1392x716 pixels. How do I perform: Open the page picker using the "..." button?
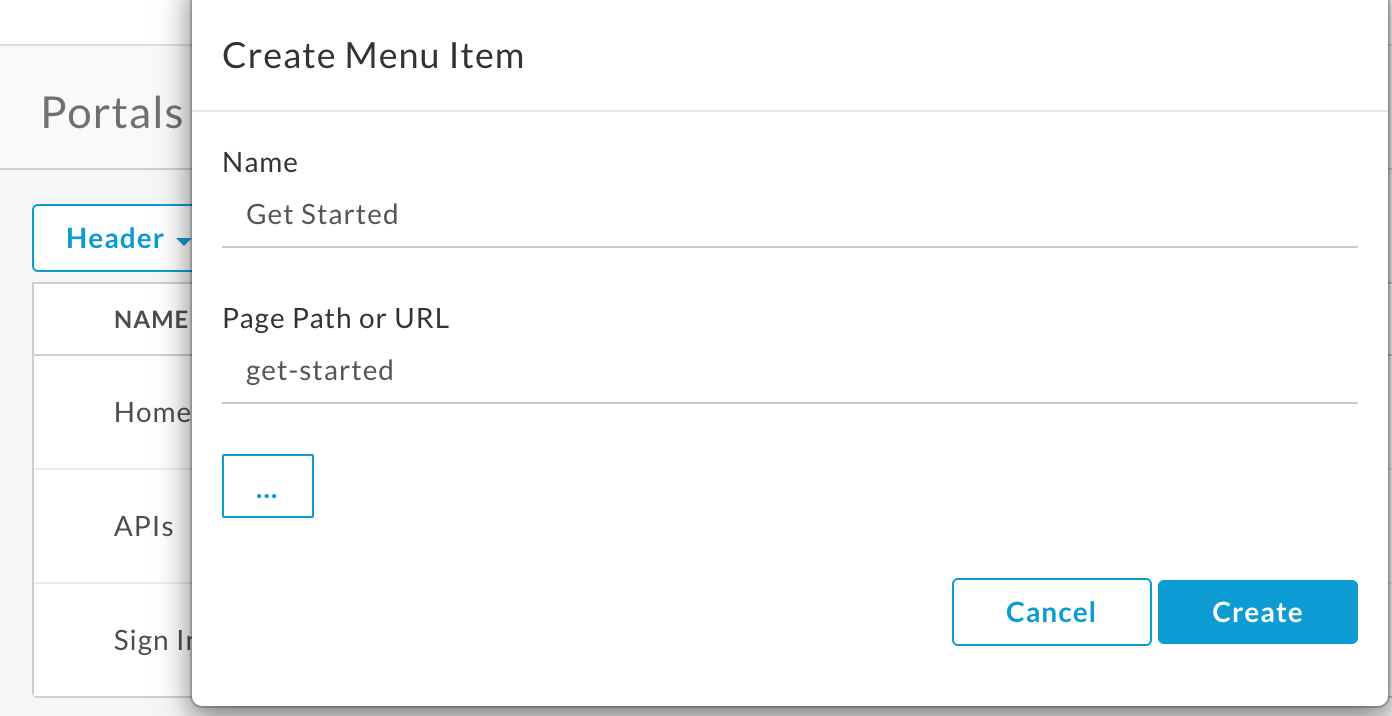tap(267, 486)
